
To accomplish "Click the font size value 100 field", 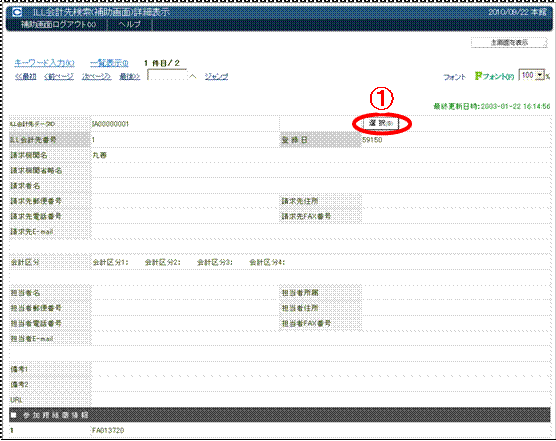I will [x=528, y=75].
